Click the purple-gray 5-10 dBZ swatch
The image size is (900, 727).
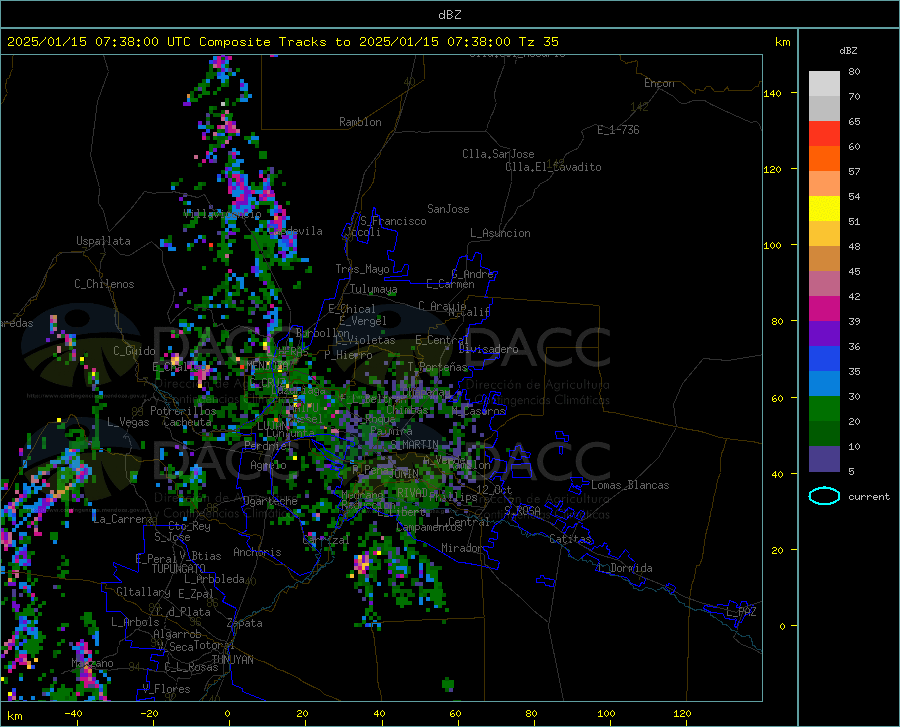[824, 459]
